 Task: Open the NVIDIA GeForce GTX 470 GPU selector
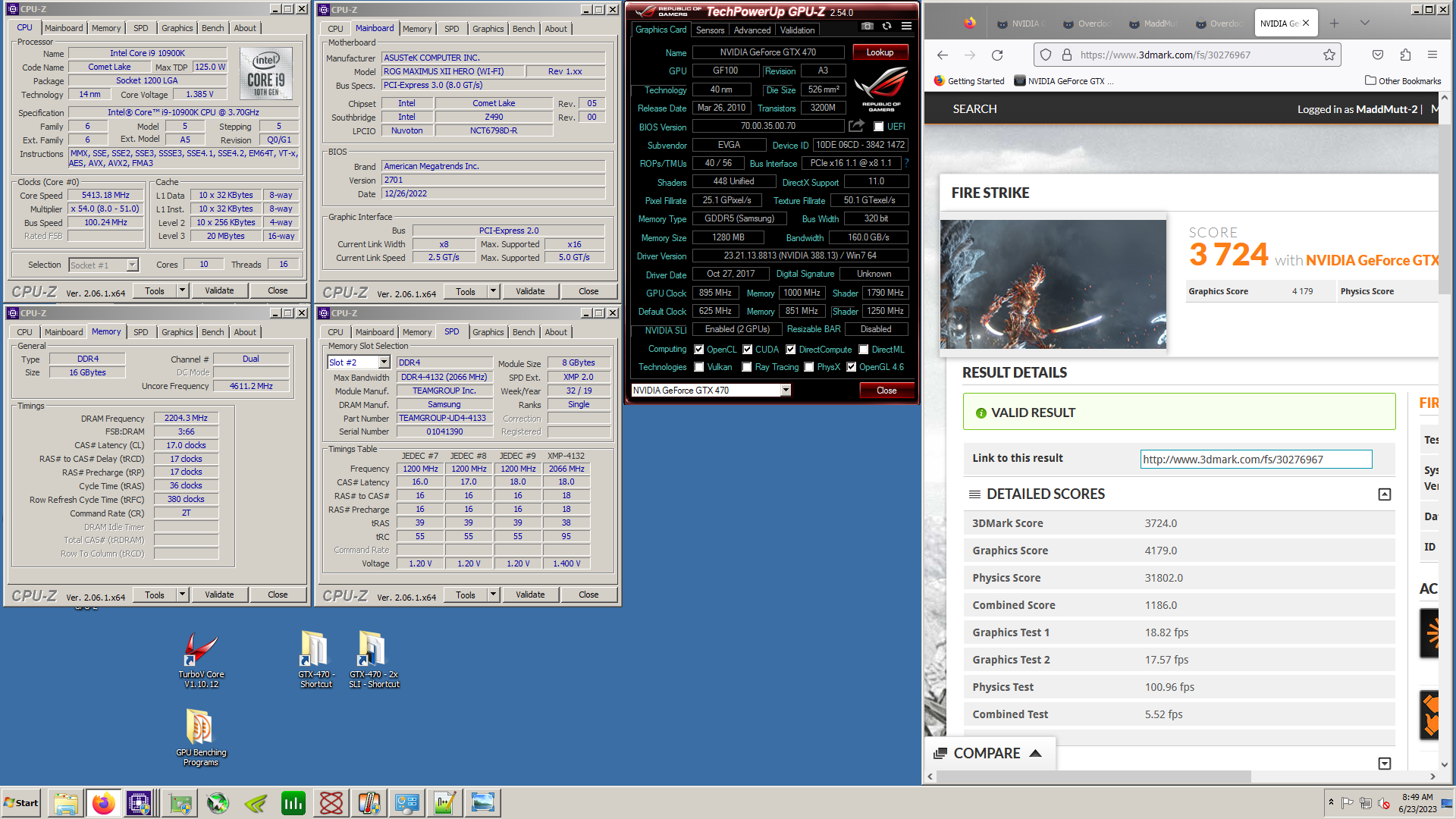pos(786,390)
